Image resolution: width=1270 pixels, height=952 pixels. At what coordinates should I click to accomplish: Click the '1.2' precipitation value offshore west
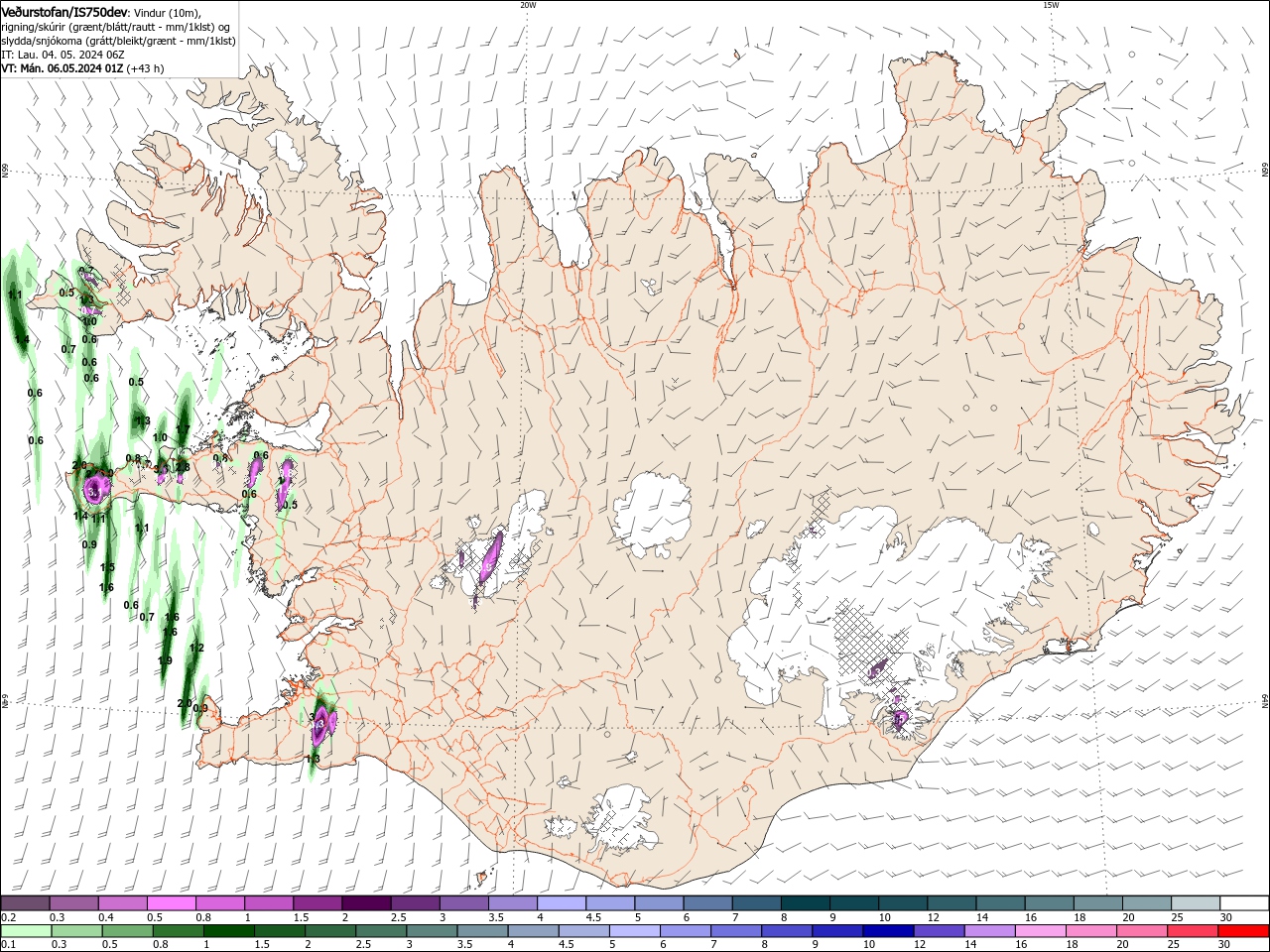coord(196,648)
